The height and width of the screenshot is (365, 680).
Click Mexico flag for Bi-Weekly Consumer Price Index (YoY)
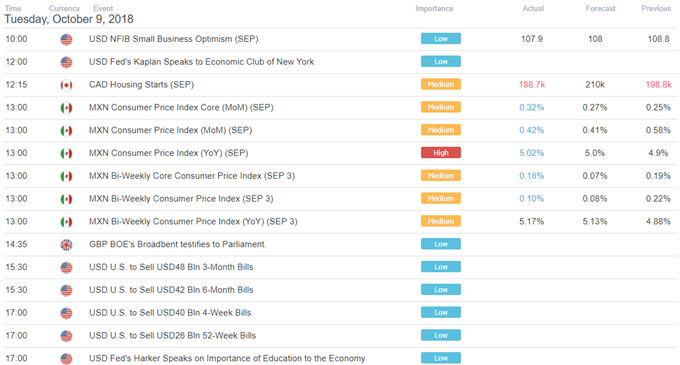pyautogui.click(x=66, y=222)
